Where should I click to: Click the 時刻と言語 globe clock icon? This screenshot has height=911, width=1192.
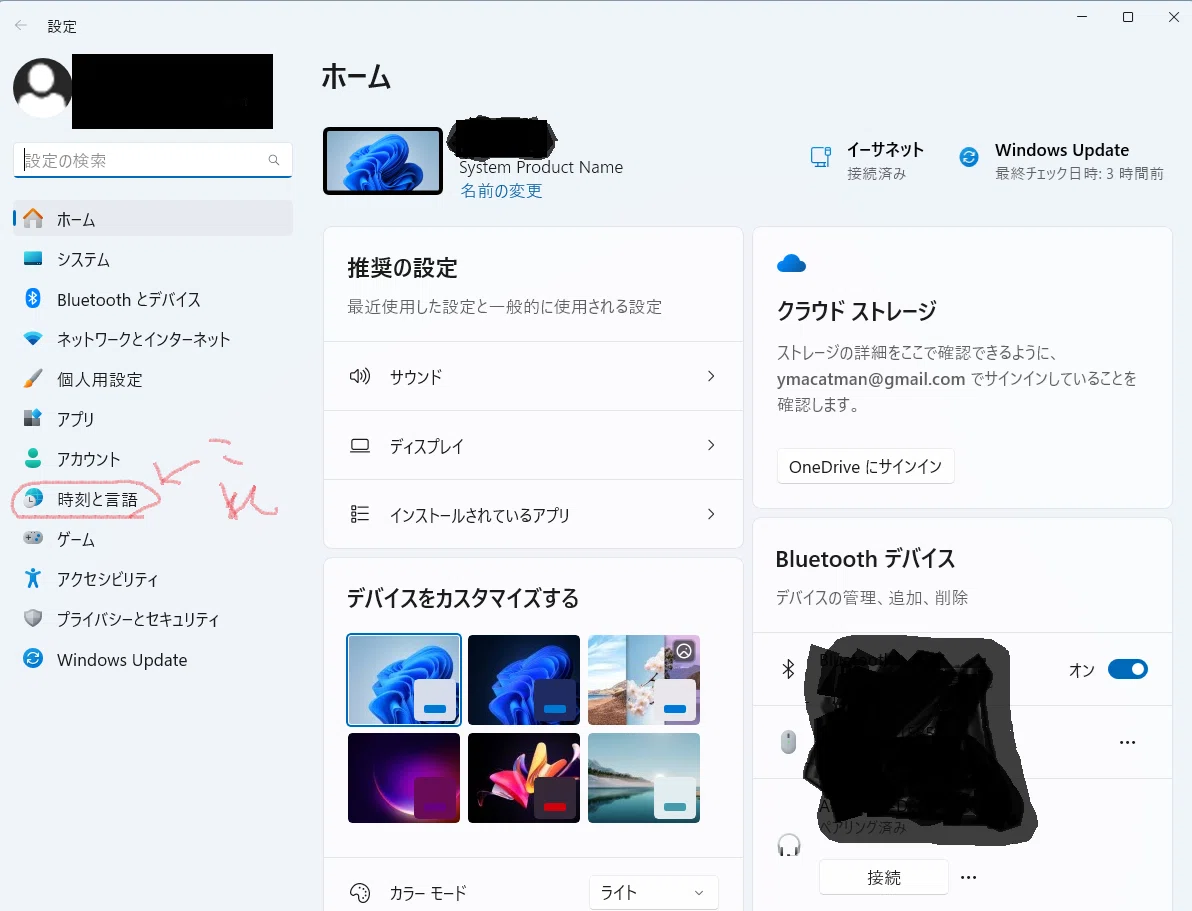point(33,499)
